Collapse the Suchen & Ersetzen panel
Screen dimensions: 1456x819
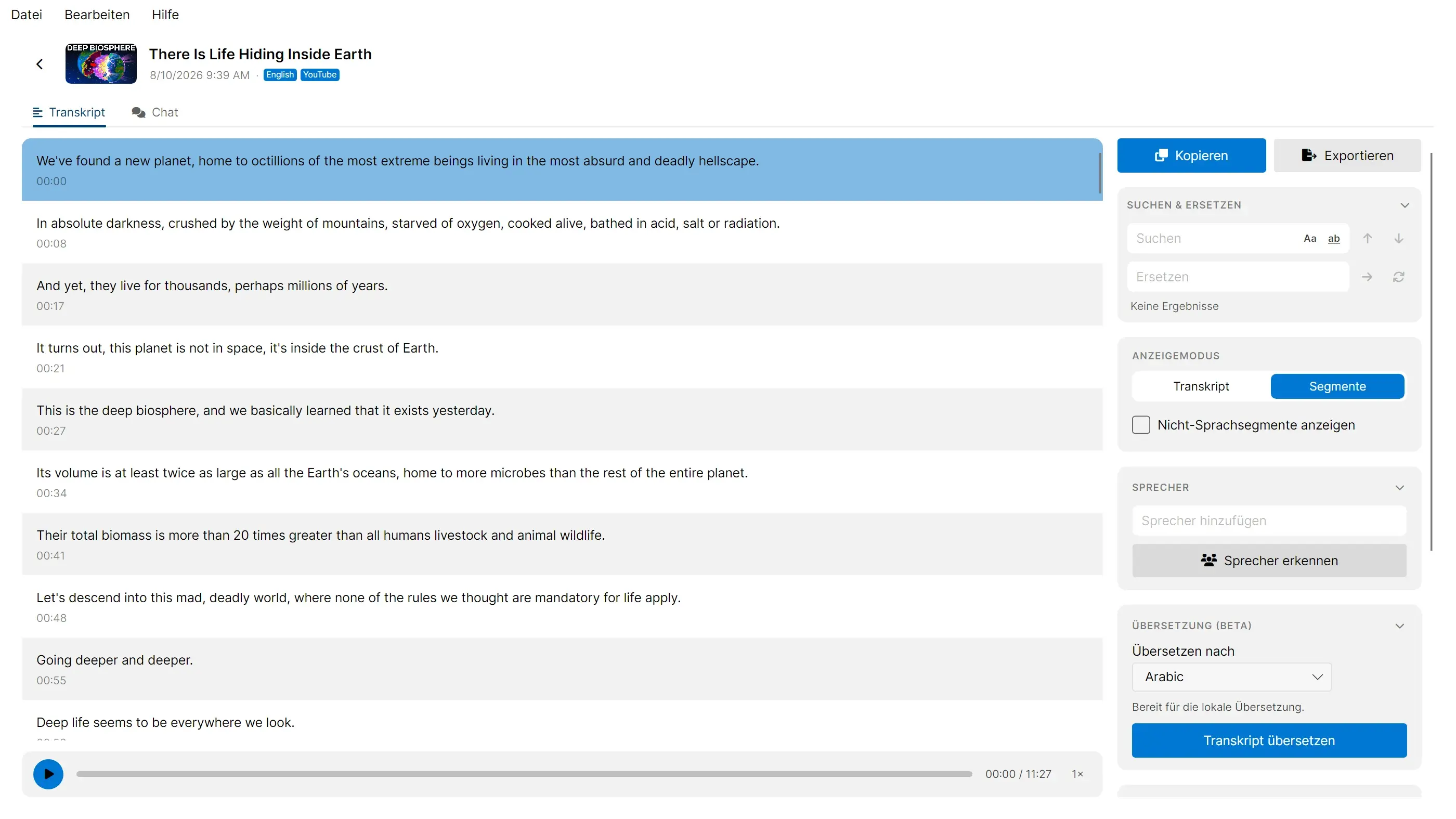pyautogui.click(x=1405, y=205)
